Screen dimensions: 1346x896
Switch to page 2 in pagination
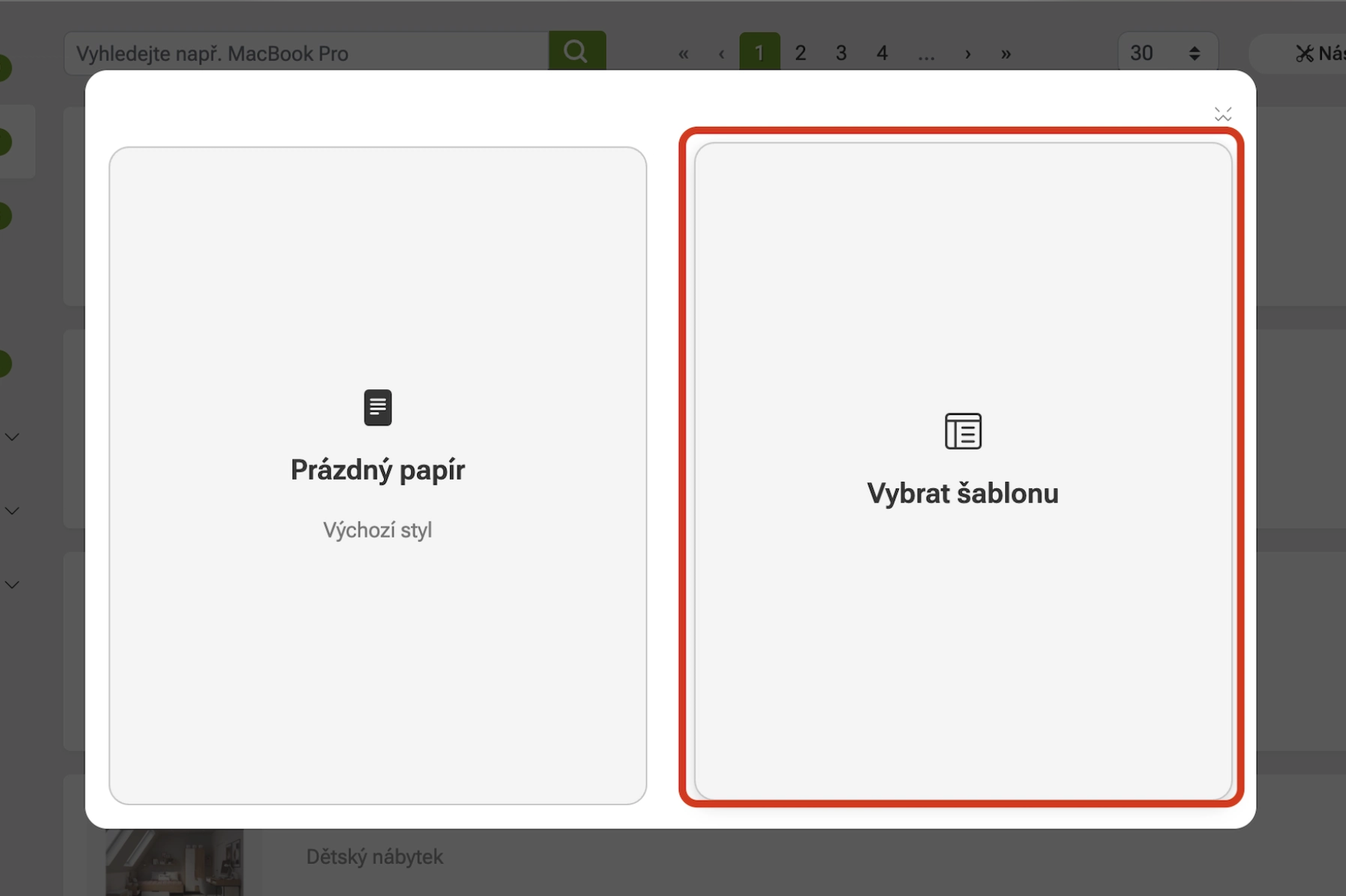[800, 53]
